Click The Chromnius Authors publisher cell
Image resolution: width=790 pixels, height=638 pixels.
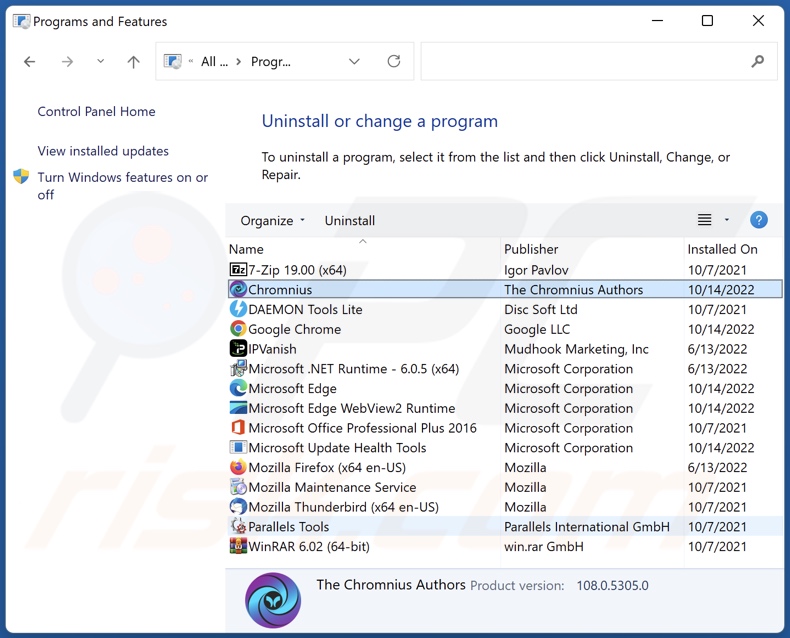click(573, 289)
